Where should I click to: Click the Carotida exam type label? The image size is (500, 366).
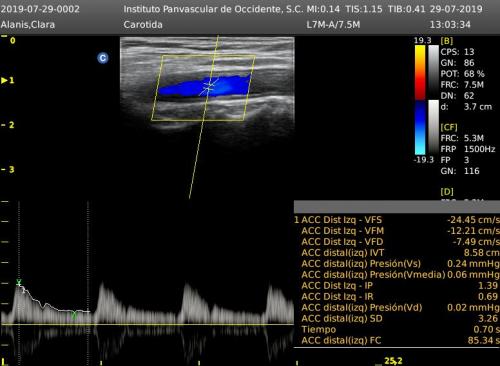click(143, 25)
